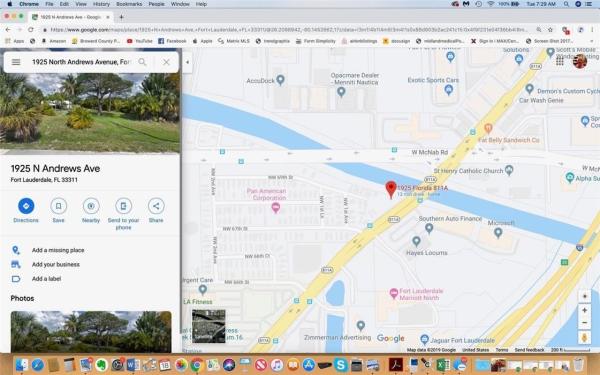Click the red location pin on map
600x375 pixels.
[x=391, y=189]
